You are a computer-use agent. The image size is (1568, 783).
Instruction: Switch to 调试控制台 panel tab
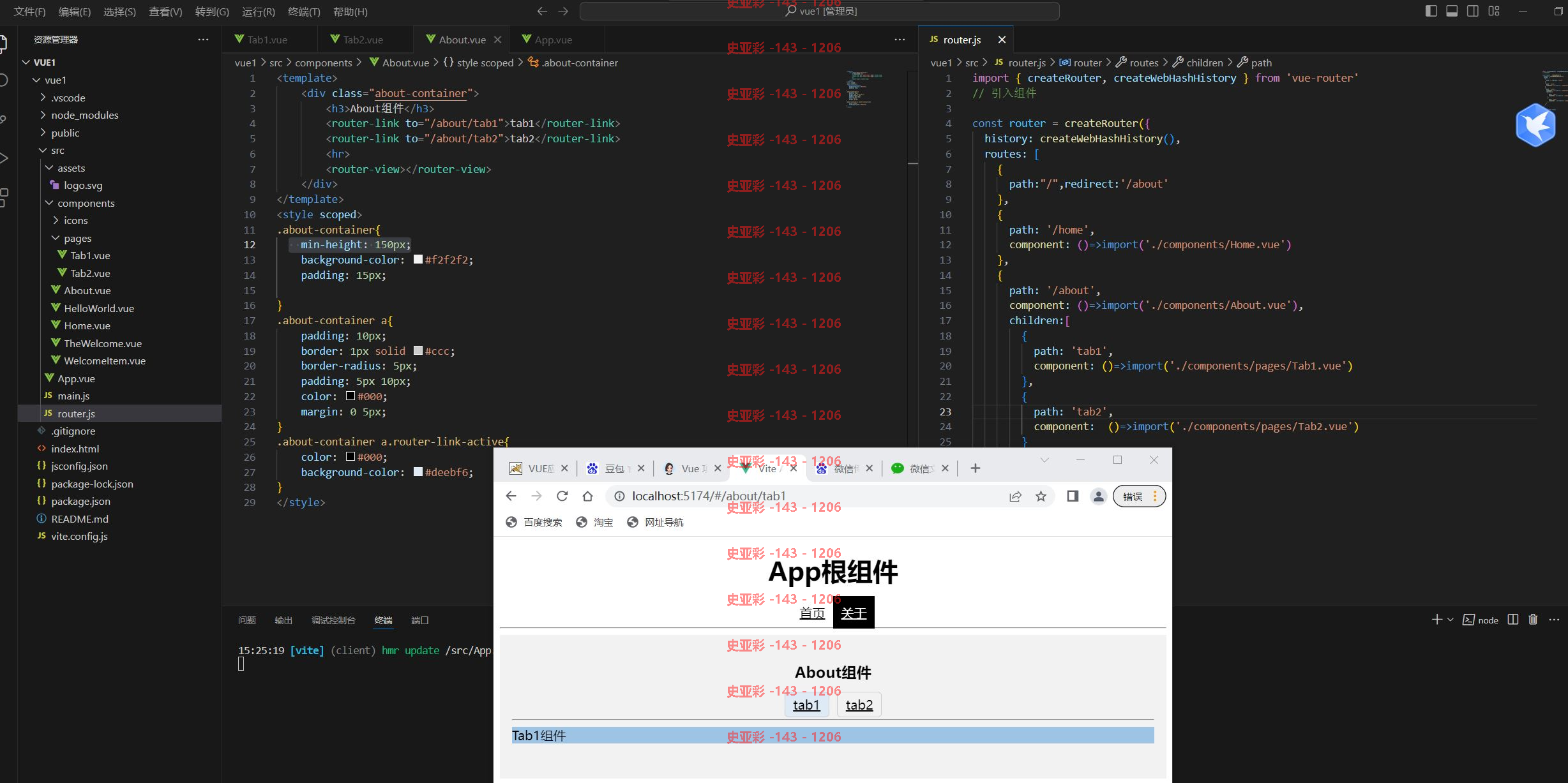(333, 620)
